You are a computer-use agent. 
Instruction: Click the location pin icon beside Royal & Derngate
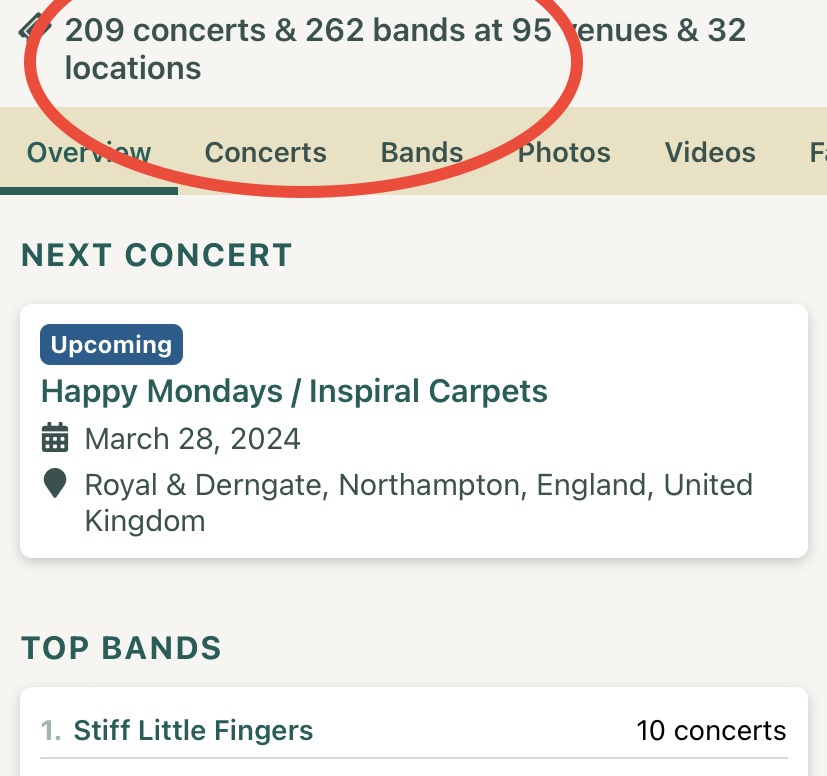click(55, 483)
